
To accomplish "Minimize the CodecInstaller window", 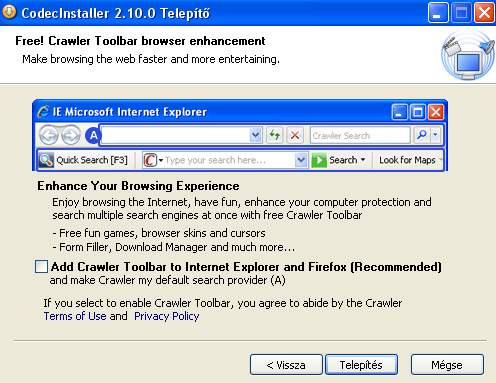I will [437, 12].
